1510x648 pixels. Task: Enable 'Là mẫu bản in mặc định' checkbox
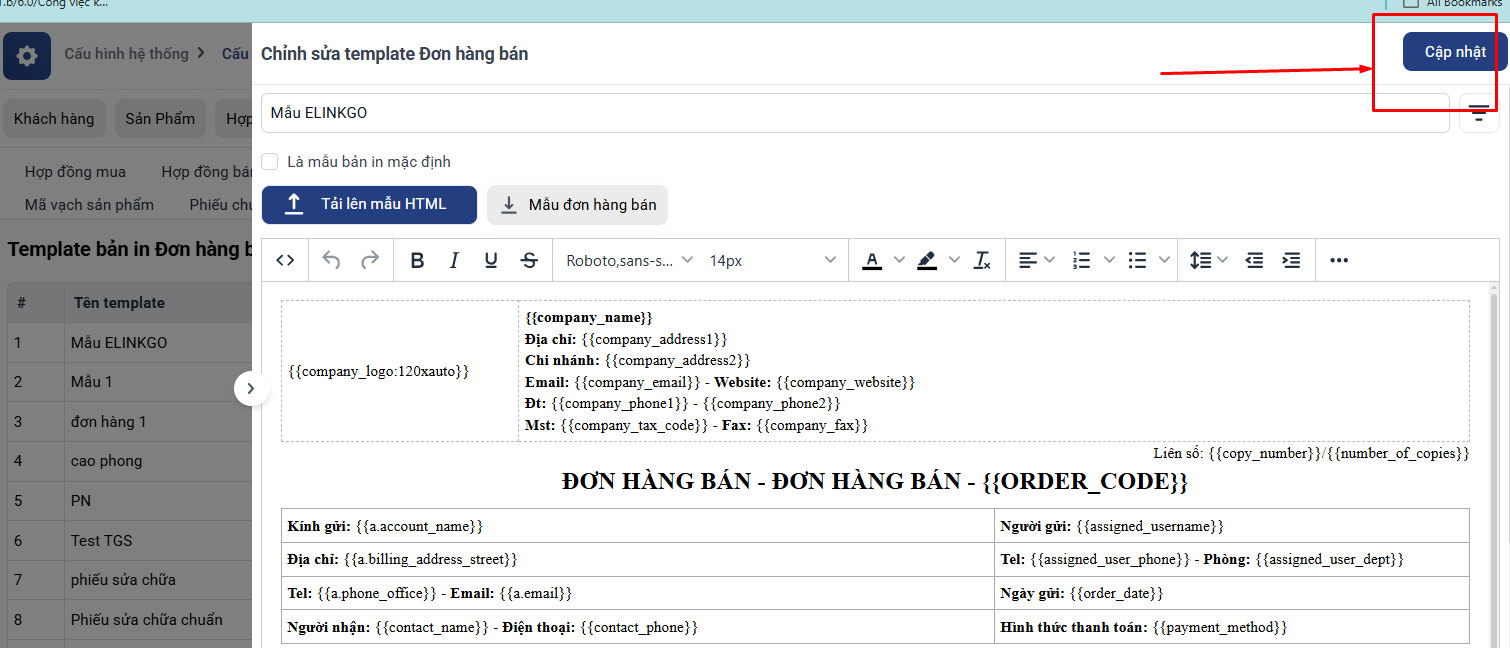270,162
